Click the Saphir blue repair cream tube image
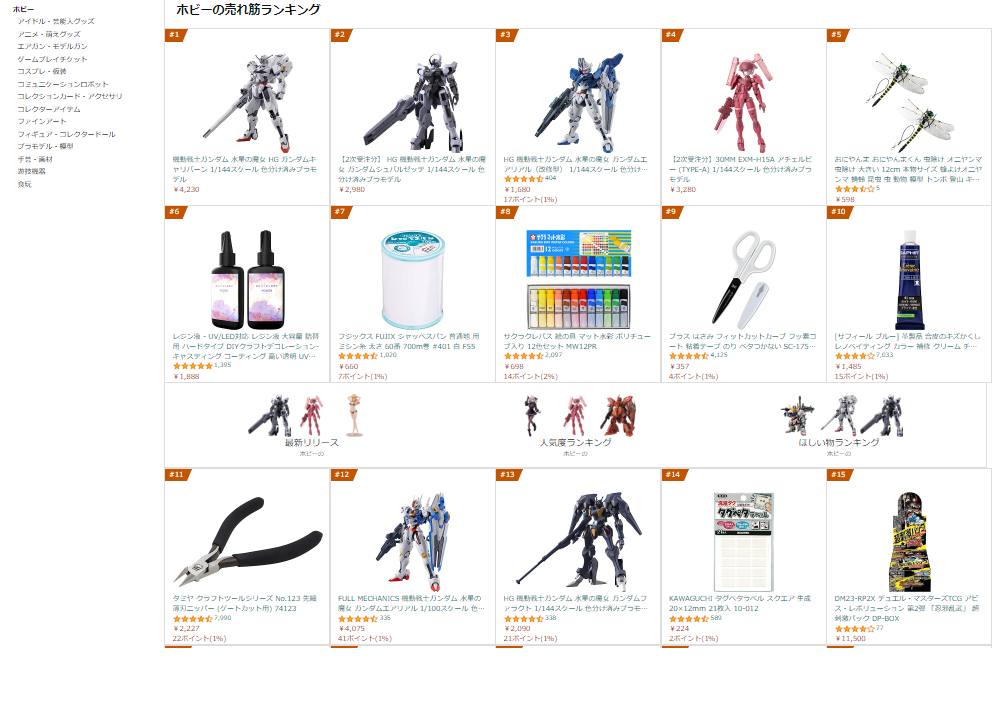Screen dimensions: 996x711 909,280
